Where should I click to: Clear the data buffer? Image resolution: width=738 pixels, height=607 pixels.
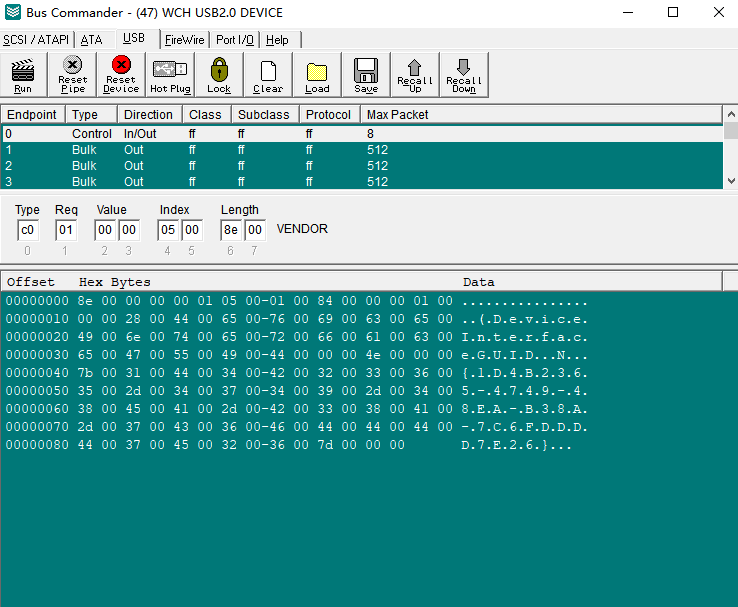coord(268,75)
